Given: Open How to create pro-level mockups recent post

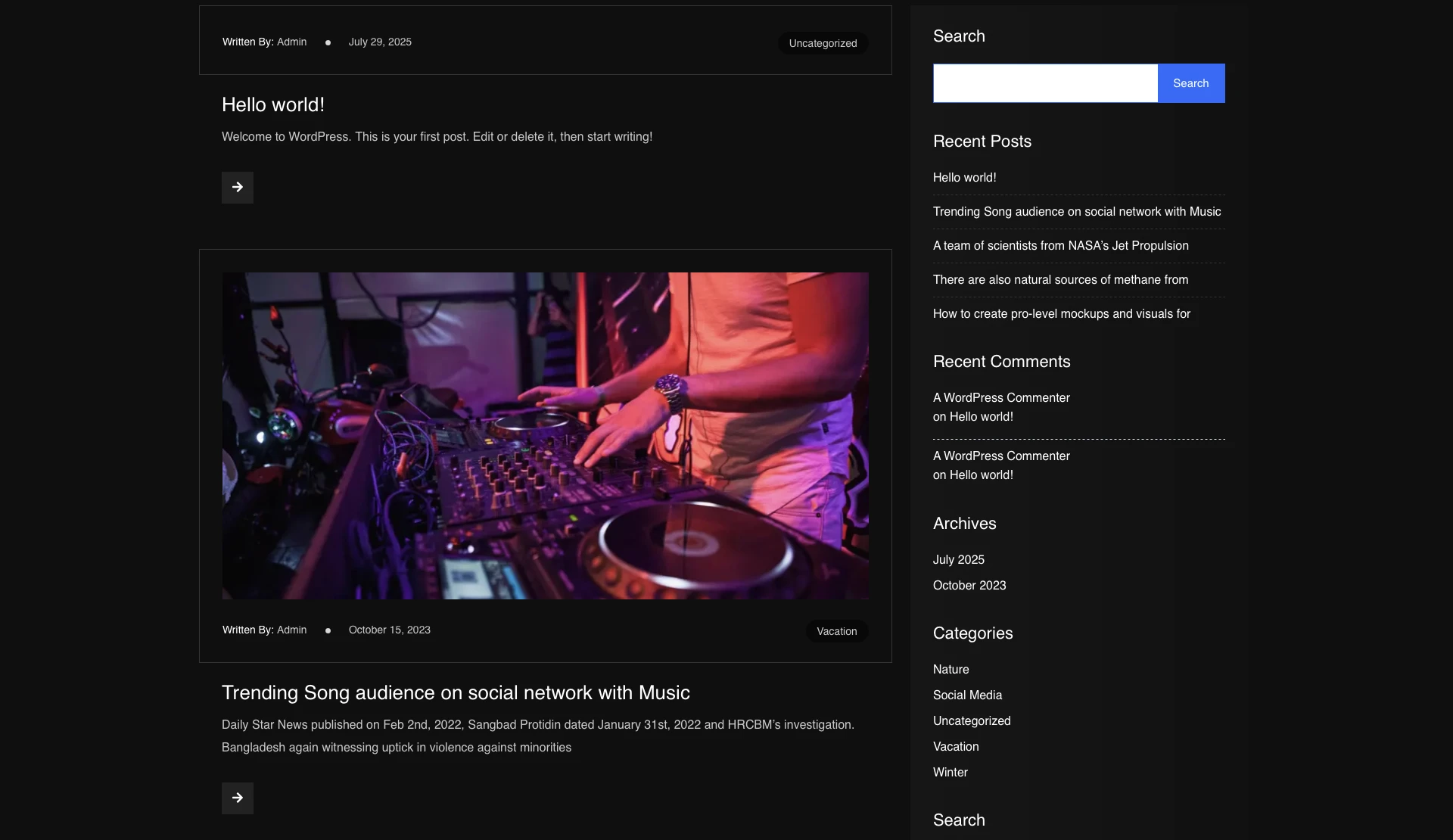Looking at the screenshot, I should tap(1061, 314).
